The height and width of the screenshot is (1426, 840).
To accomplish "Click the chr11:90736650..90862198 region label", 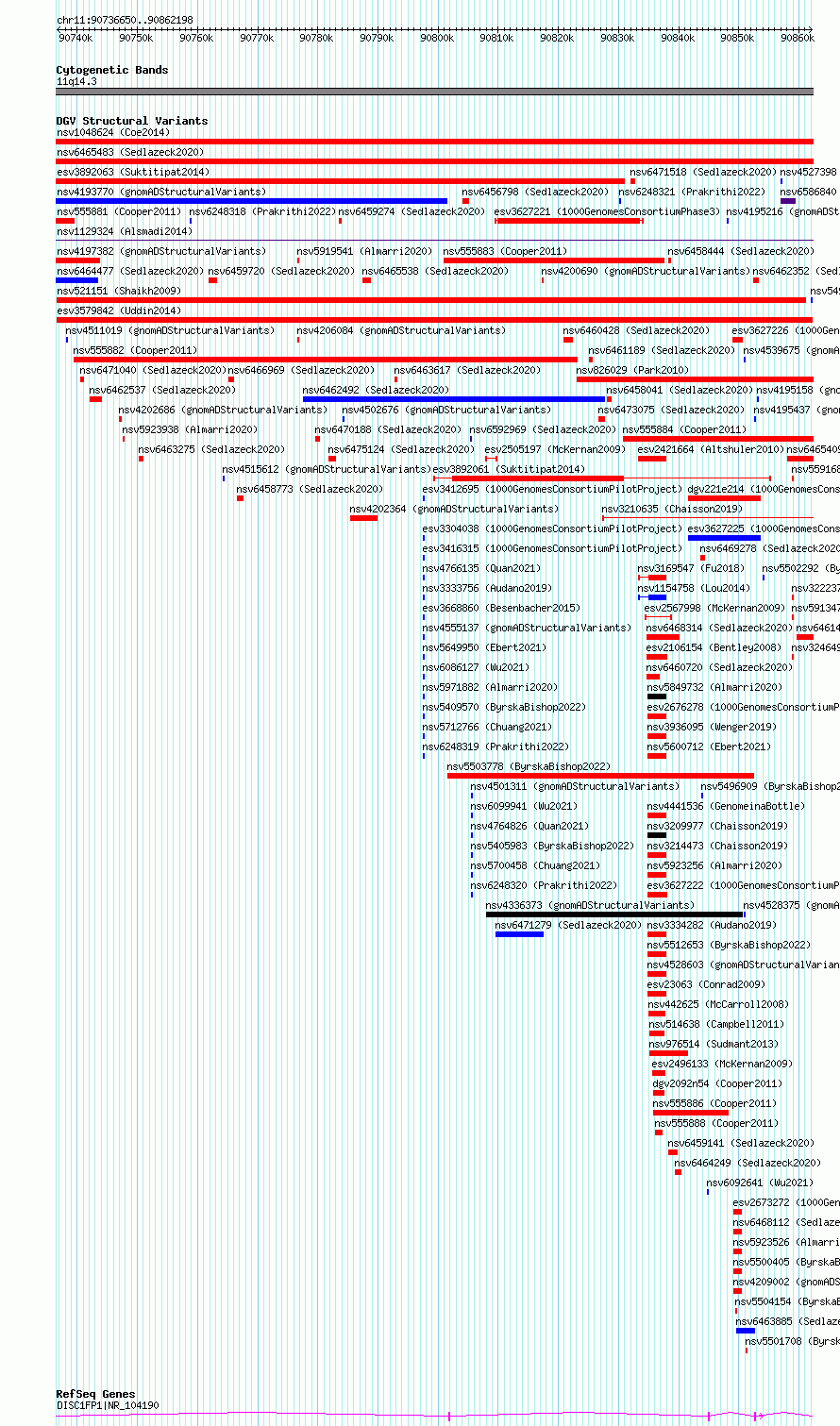I will (x=125, y=20).
